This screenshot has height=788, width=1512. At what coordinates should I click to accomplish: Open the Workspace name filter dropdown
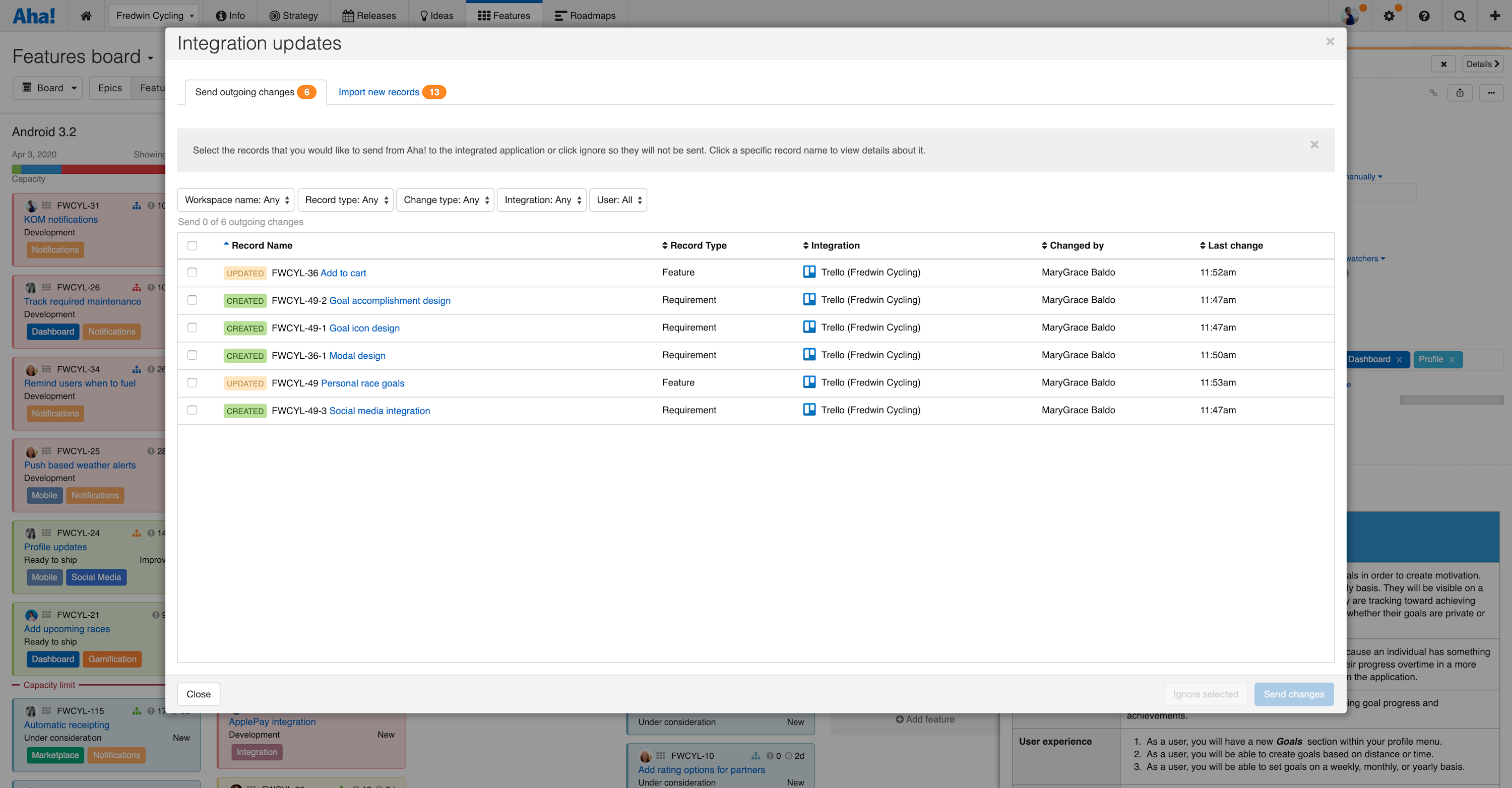click(235, 200)
